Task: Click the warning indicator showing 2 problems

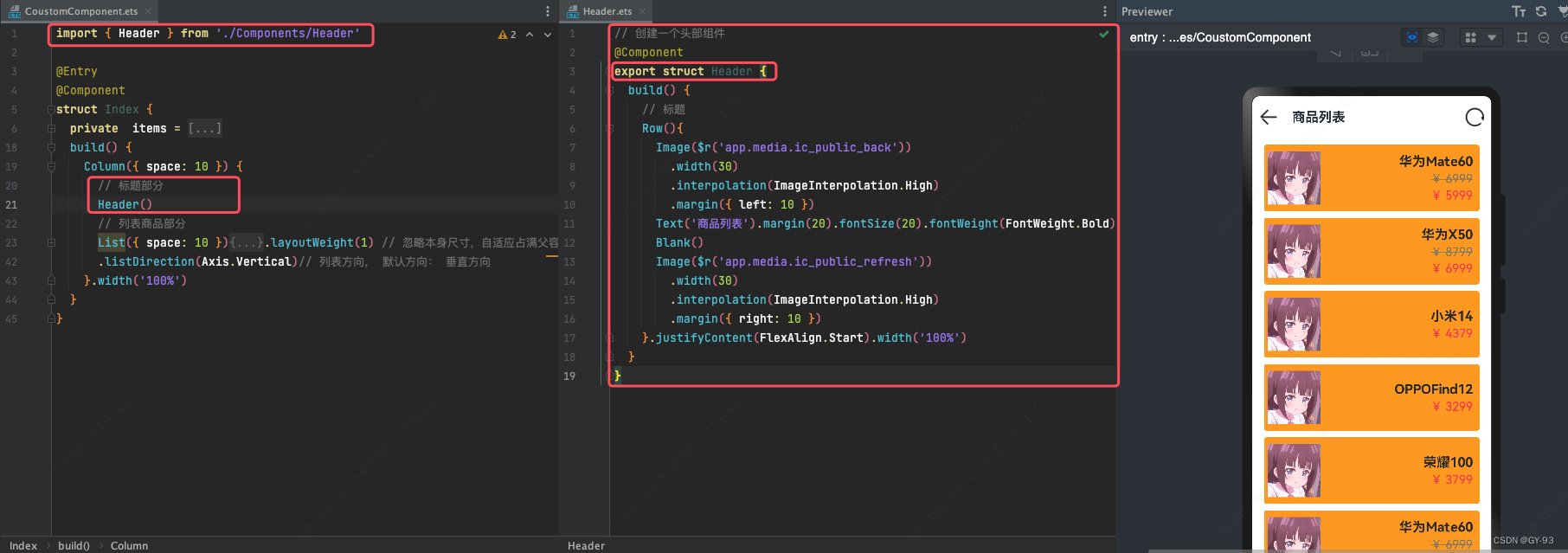Action: pyautogui.click(x=507, y=35)
